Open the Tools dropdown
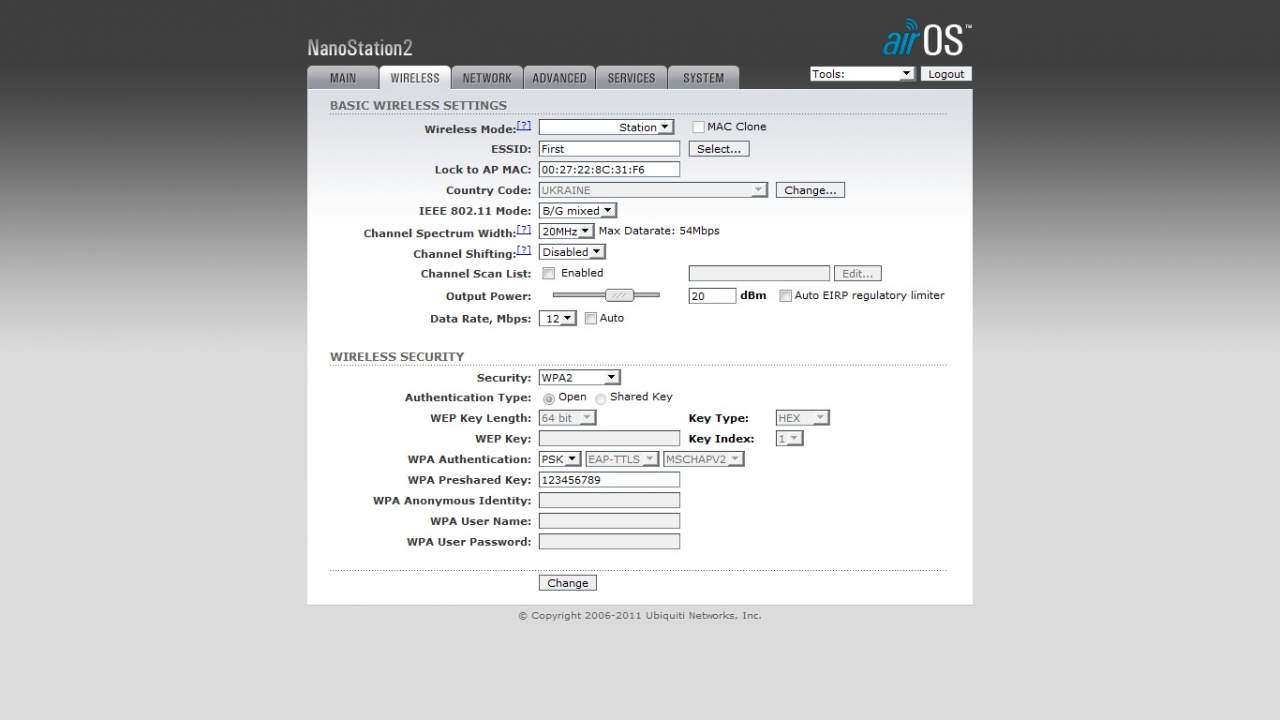The width and height of the screenshot is (1280, 720). 862,74
